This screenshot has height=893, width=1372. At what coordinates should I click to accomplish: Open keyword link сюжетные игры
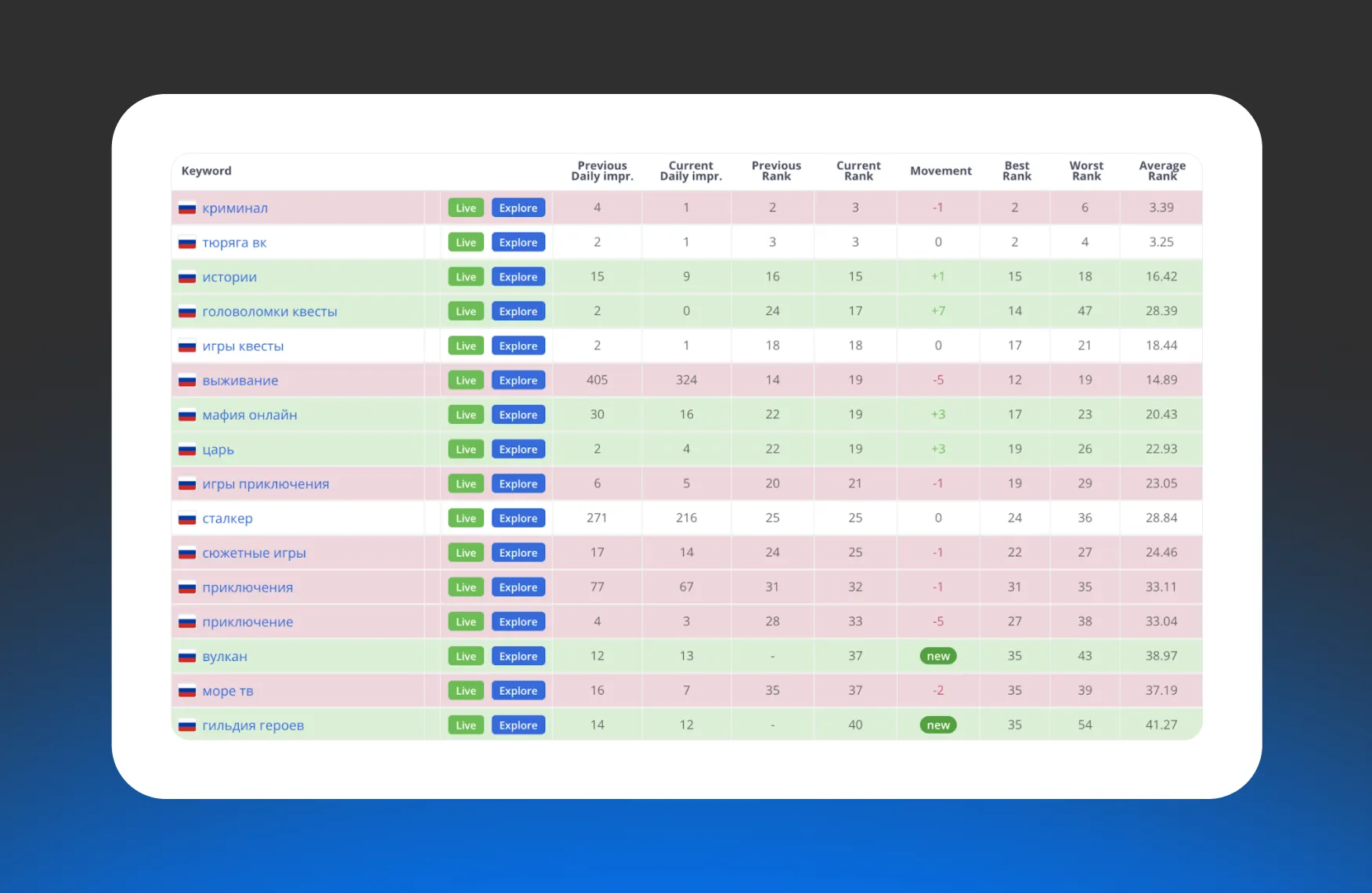tap(254, 553)
